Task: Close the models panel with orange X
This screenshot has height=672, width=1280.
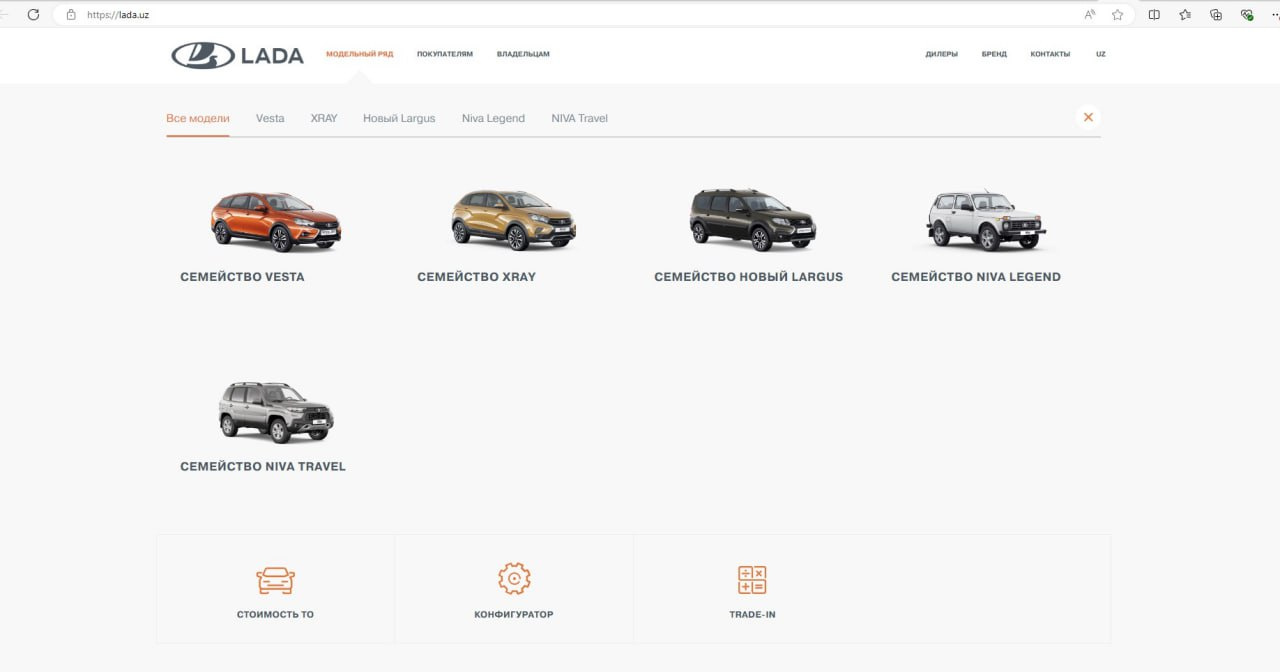Action: click(x=1088, y=117)
